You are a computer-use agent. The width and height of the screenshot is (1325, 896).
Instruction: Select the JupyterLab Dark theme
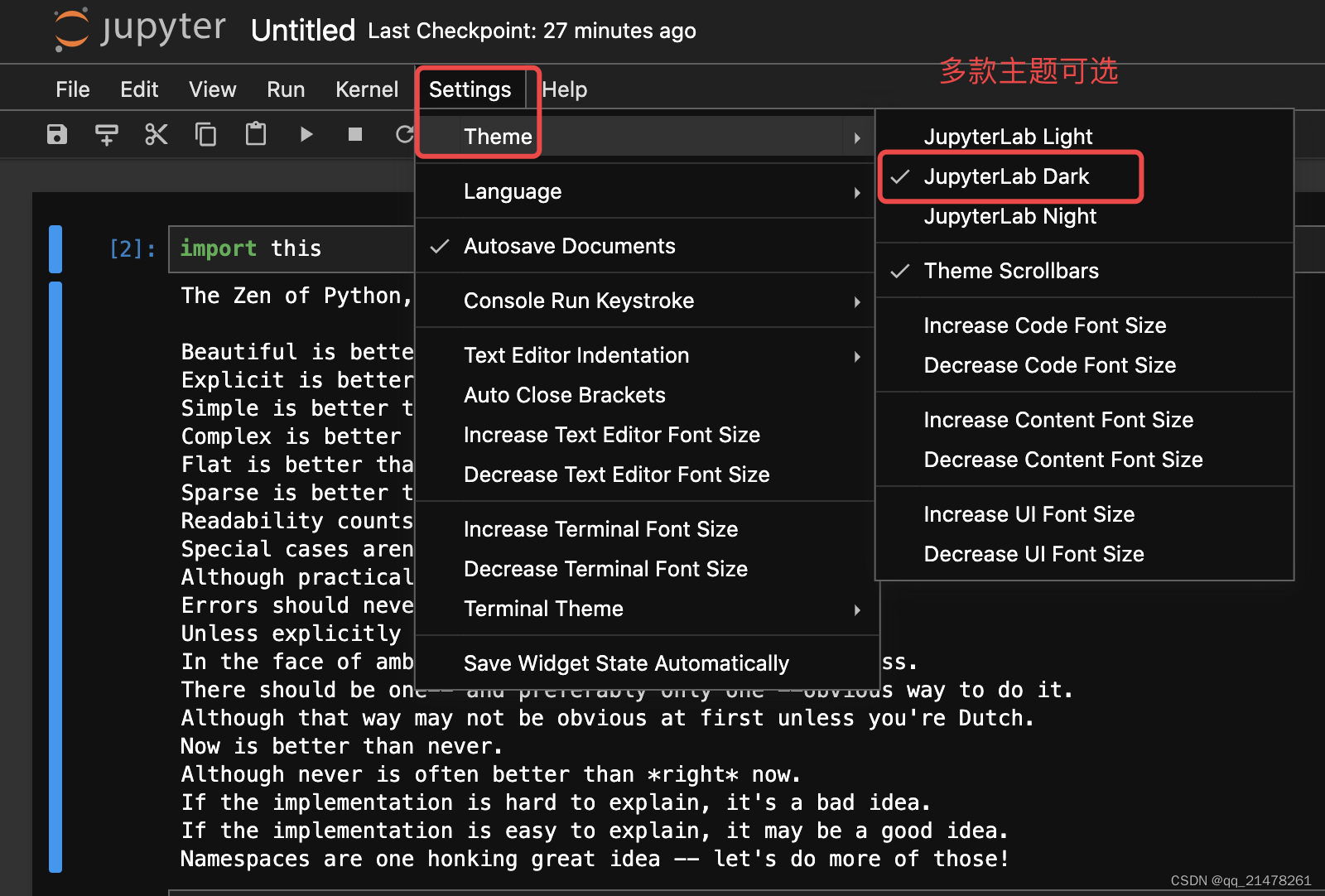[x=1084, y=176]
